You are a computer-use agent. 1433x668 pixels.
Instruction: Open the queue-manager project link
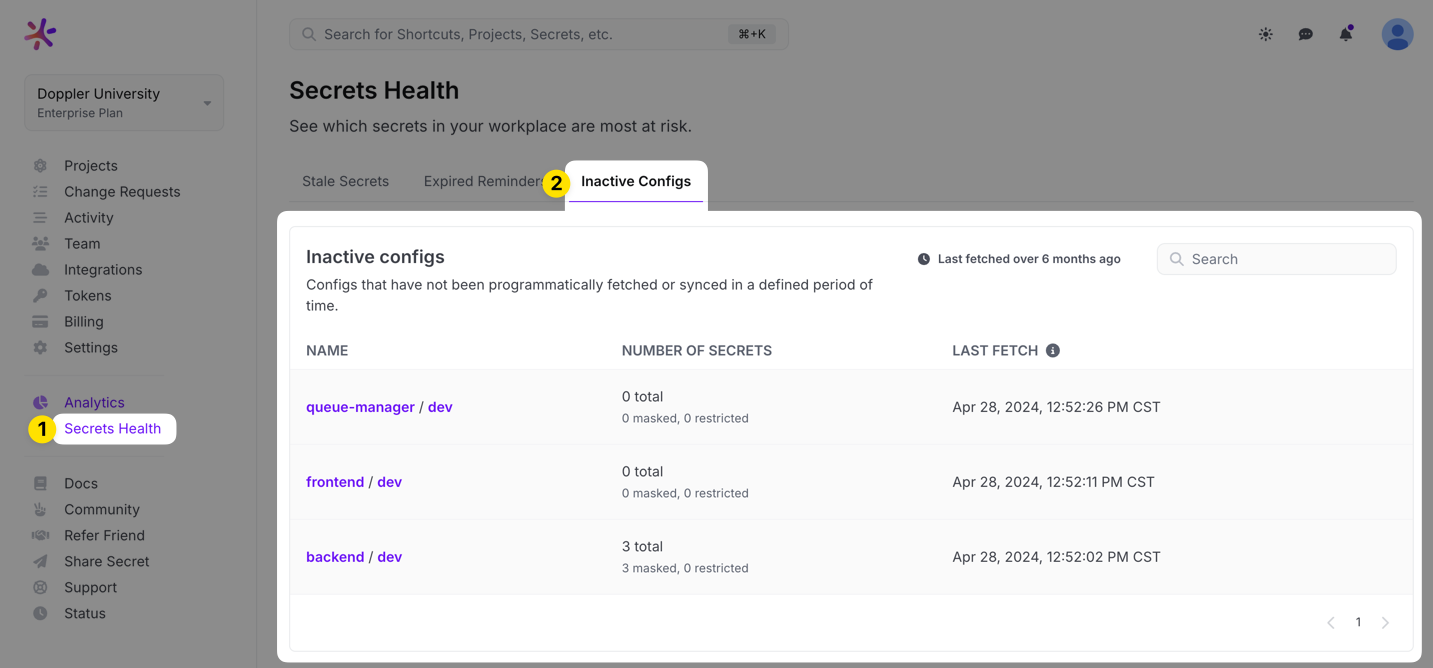tap(360, 407)
